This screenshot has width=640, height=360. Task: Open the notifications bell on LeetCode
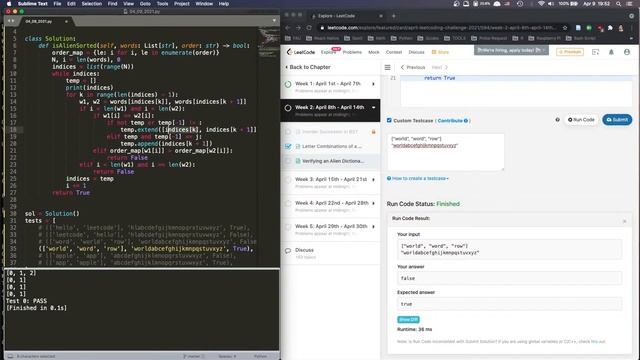tap(611, 52)
